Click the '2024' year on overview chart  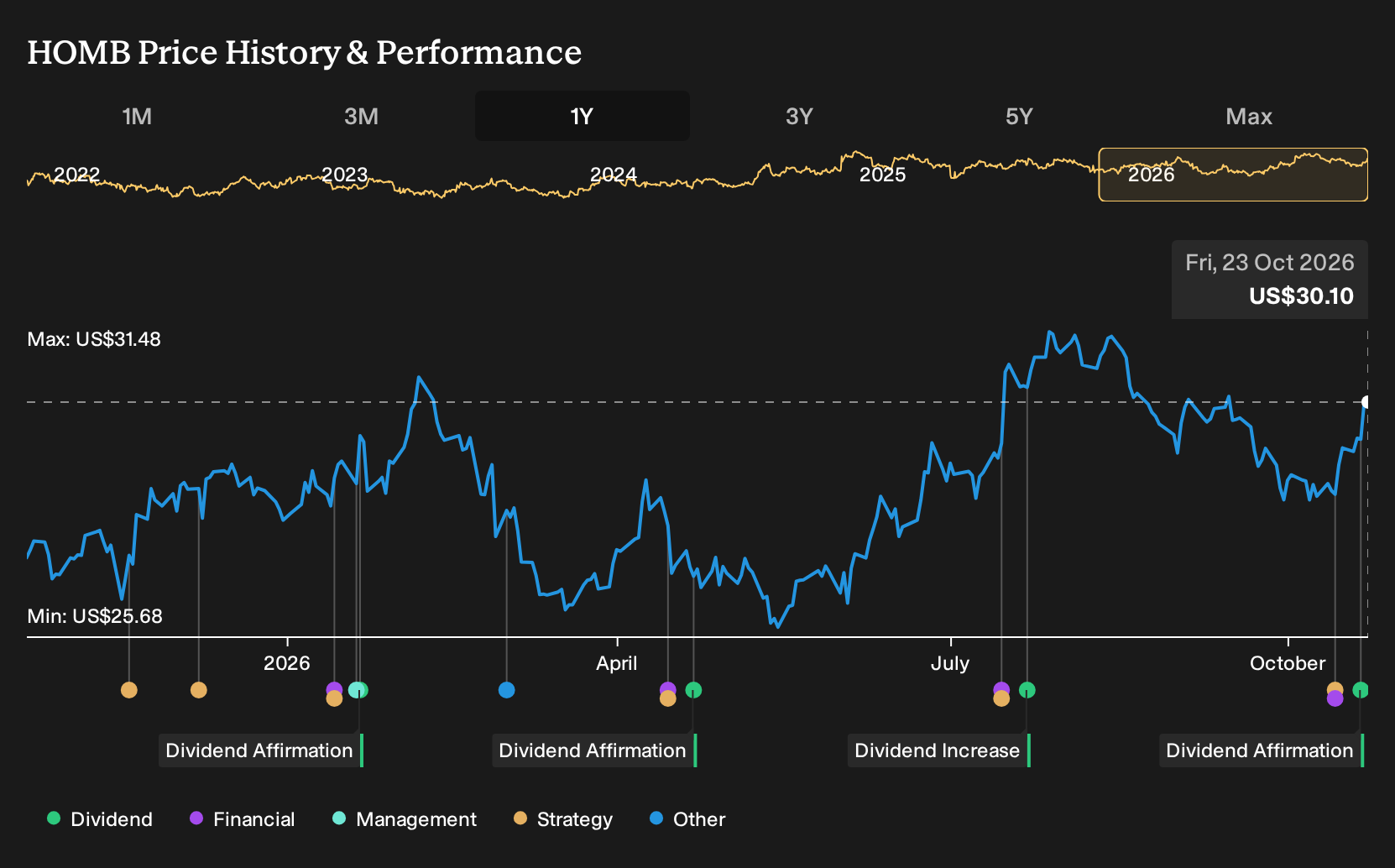(x=614, y=175)
